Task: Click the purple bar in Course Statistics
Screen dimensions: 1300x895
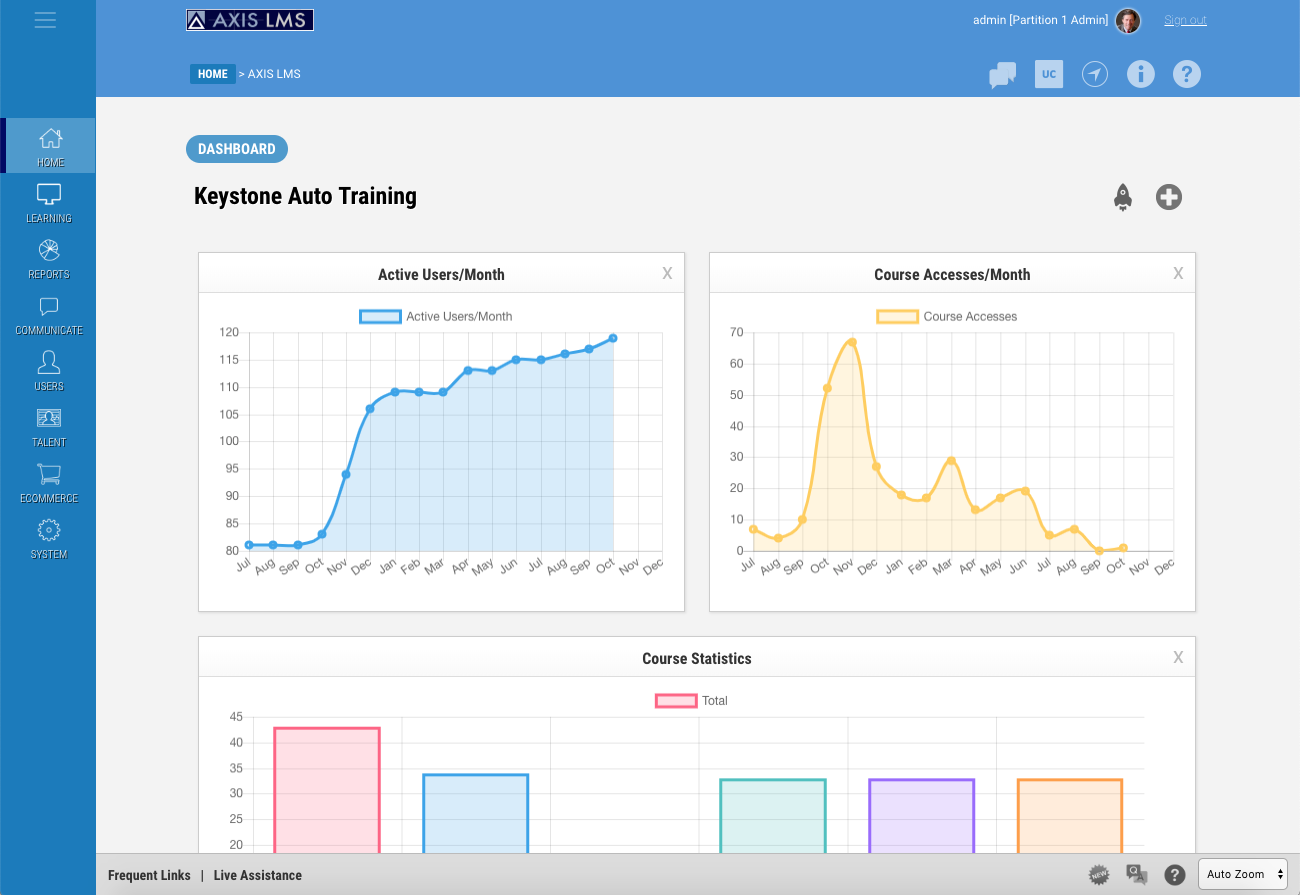Action: pos(921,816)
